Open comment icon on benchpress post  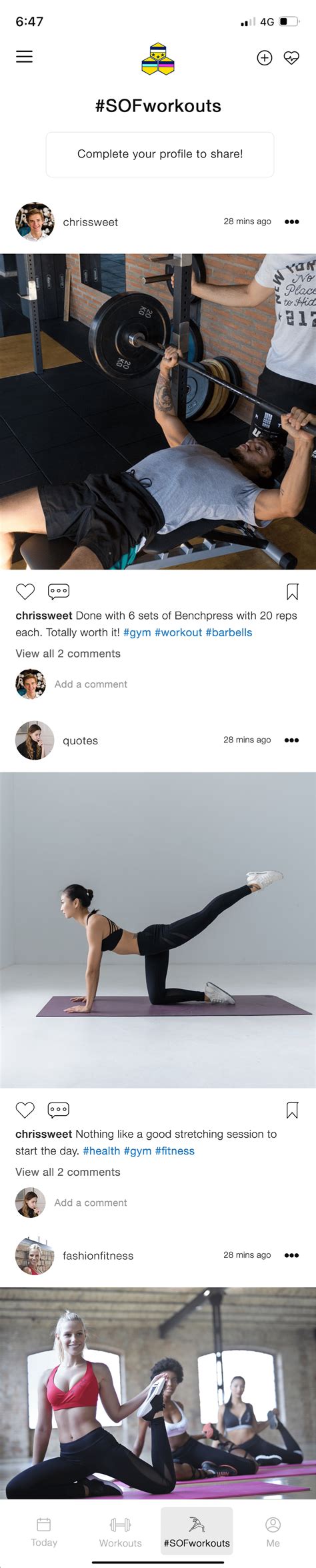point(59,591)
